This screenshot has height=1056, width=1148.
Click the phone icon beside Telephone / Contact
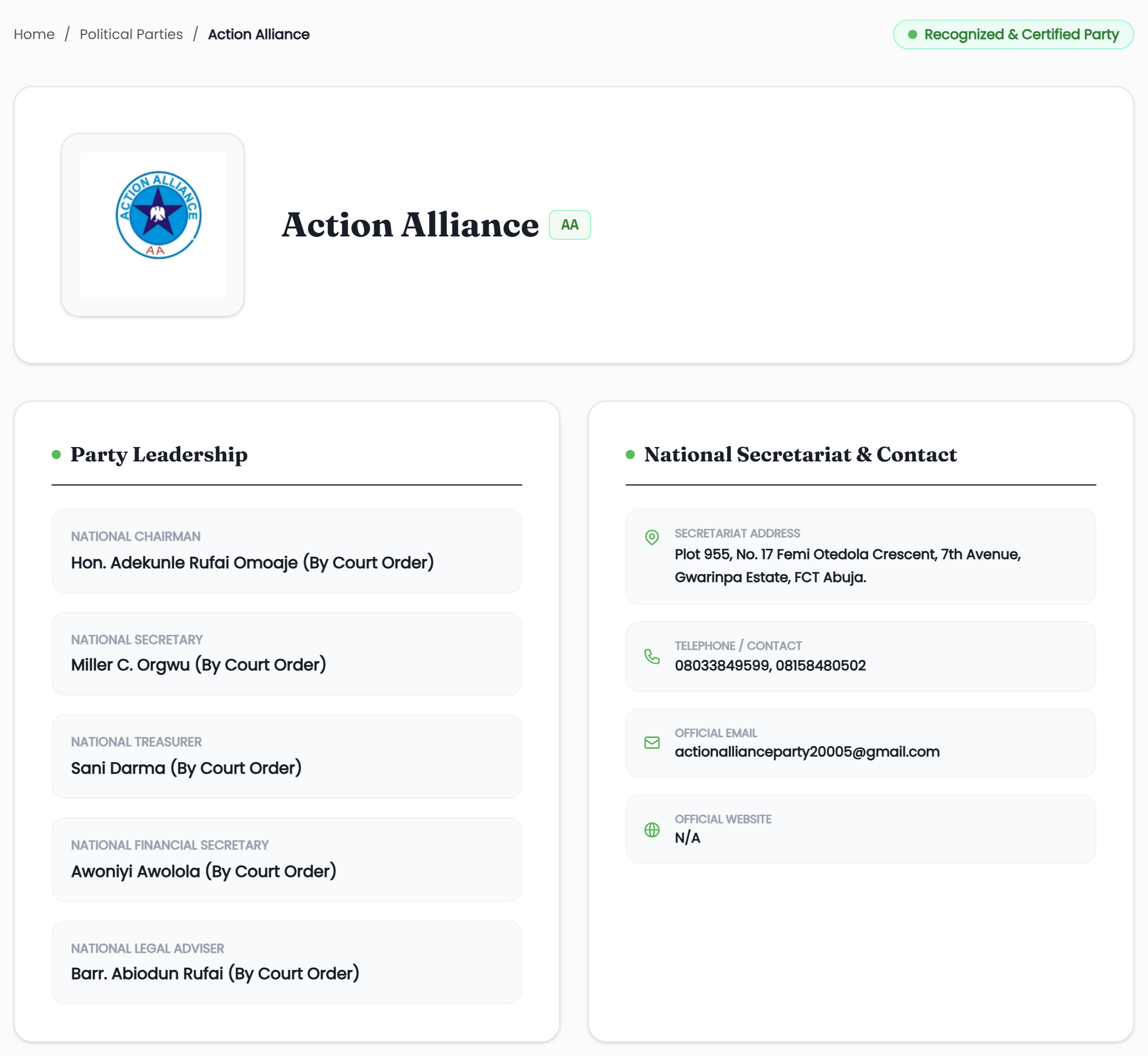pyautogui.click(x=651, y=657)
